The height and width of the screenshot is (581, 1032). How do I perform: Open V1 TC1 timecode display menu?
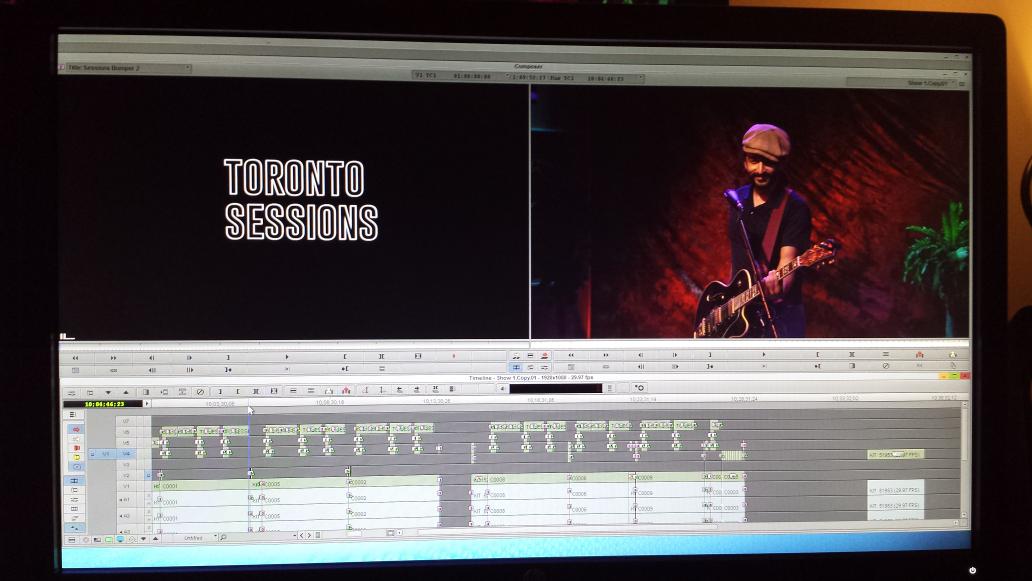[x=461, y=76]
